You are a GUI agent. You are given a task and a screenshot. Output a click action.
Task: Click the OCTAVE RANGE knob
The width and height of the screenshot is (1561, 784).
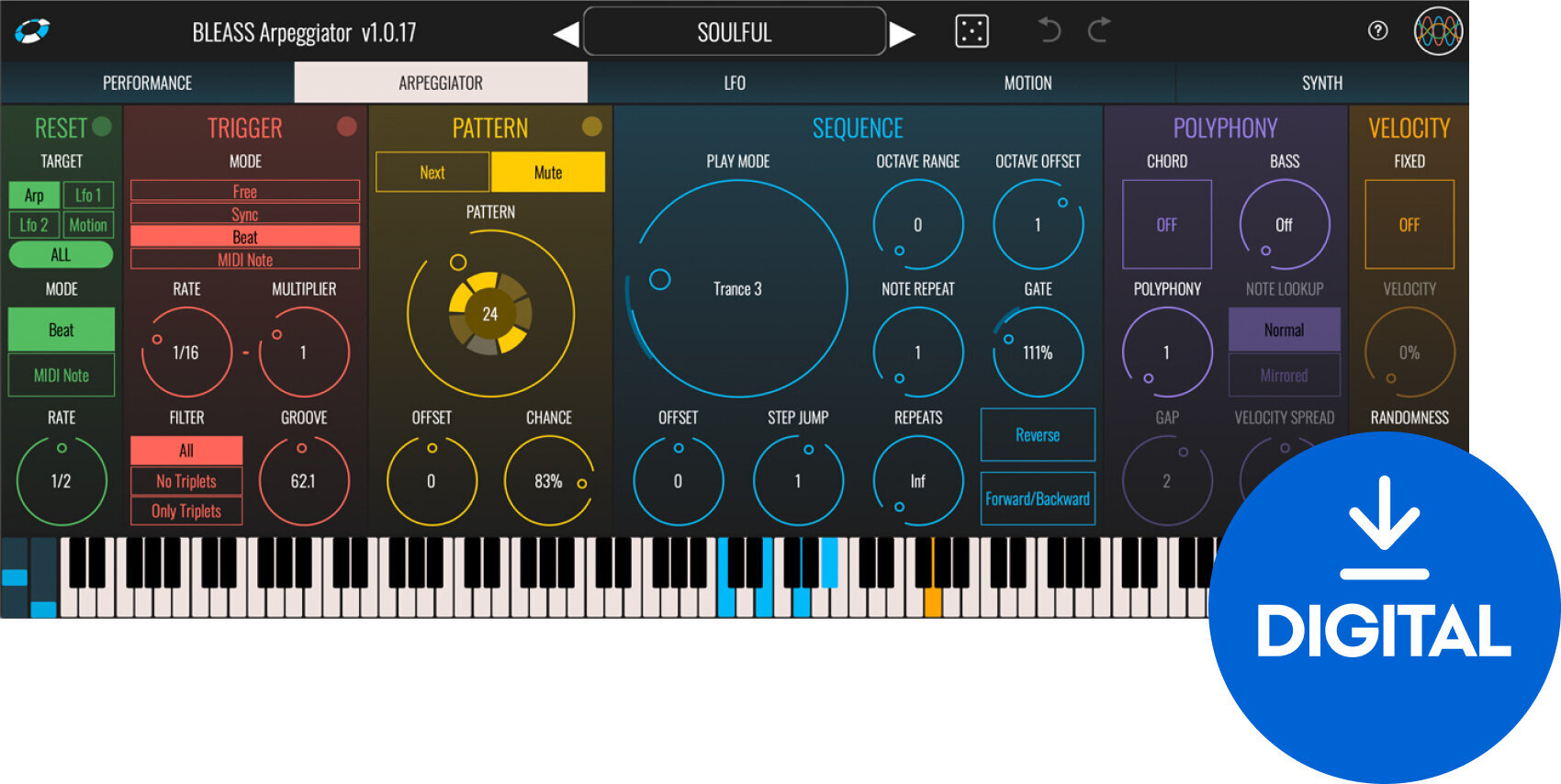click(x=918, y=225)
